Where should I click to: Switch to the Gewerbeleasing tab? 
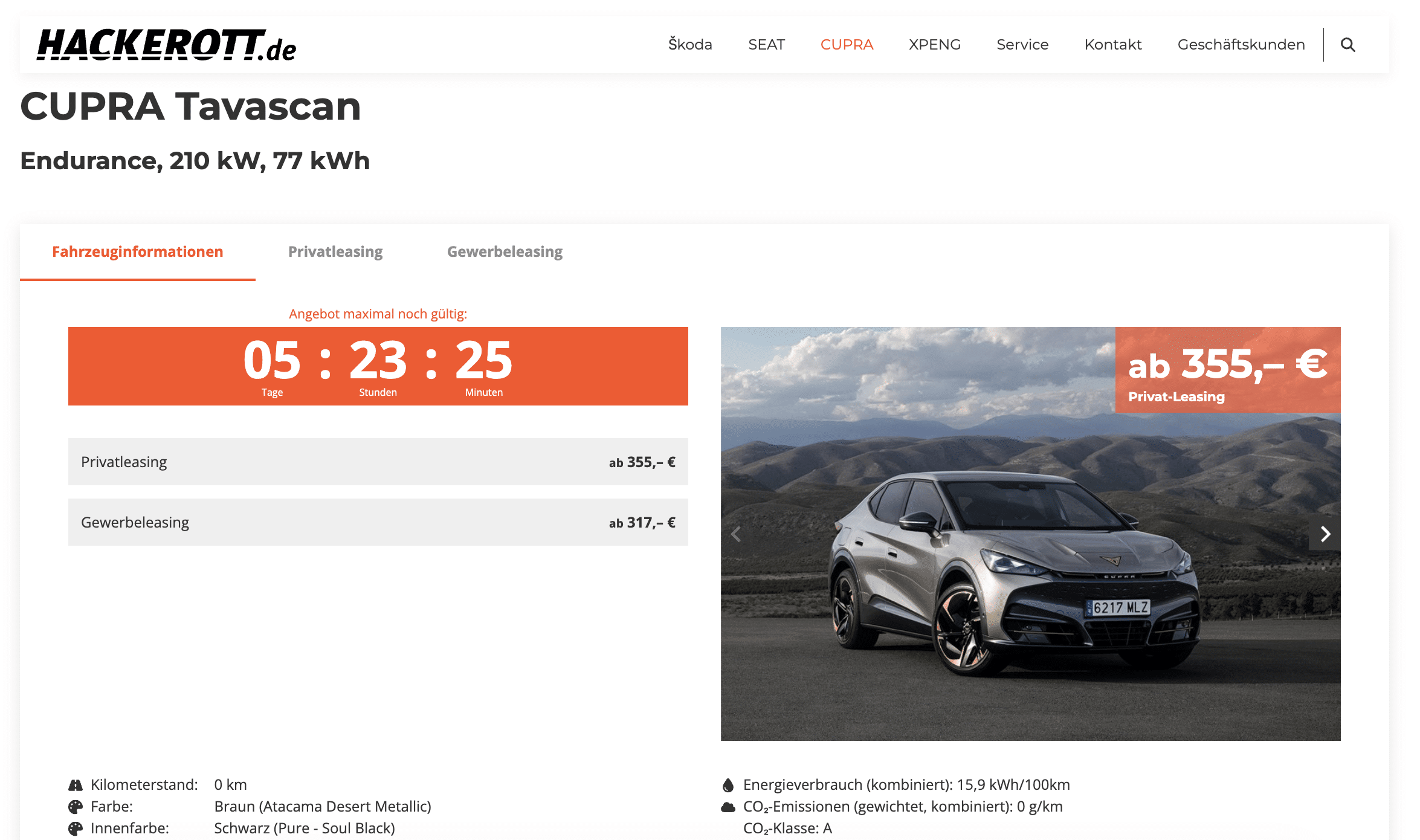505,252
